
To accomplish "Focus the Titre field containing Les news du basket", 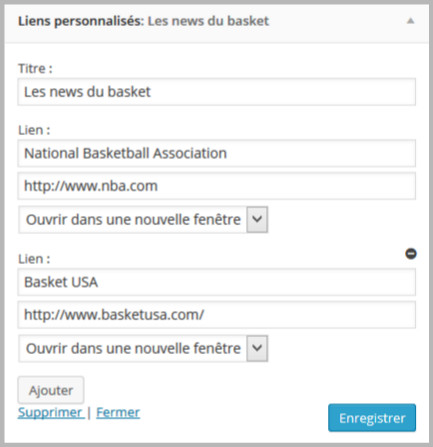I will click(217, 92).
